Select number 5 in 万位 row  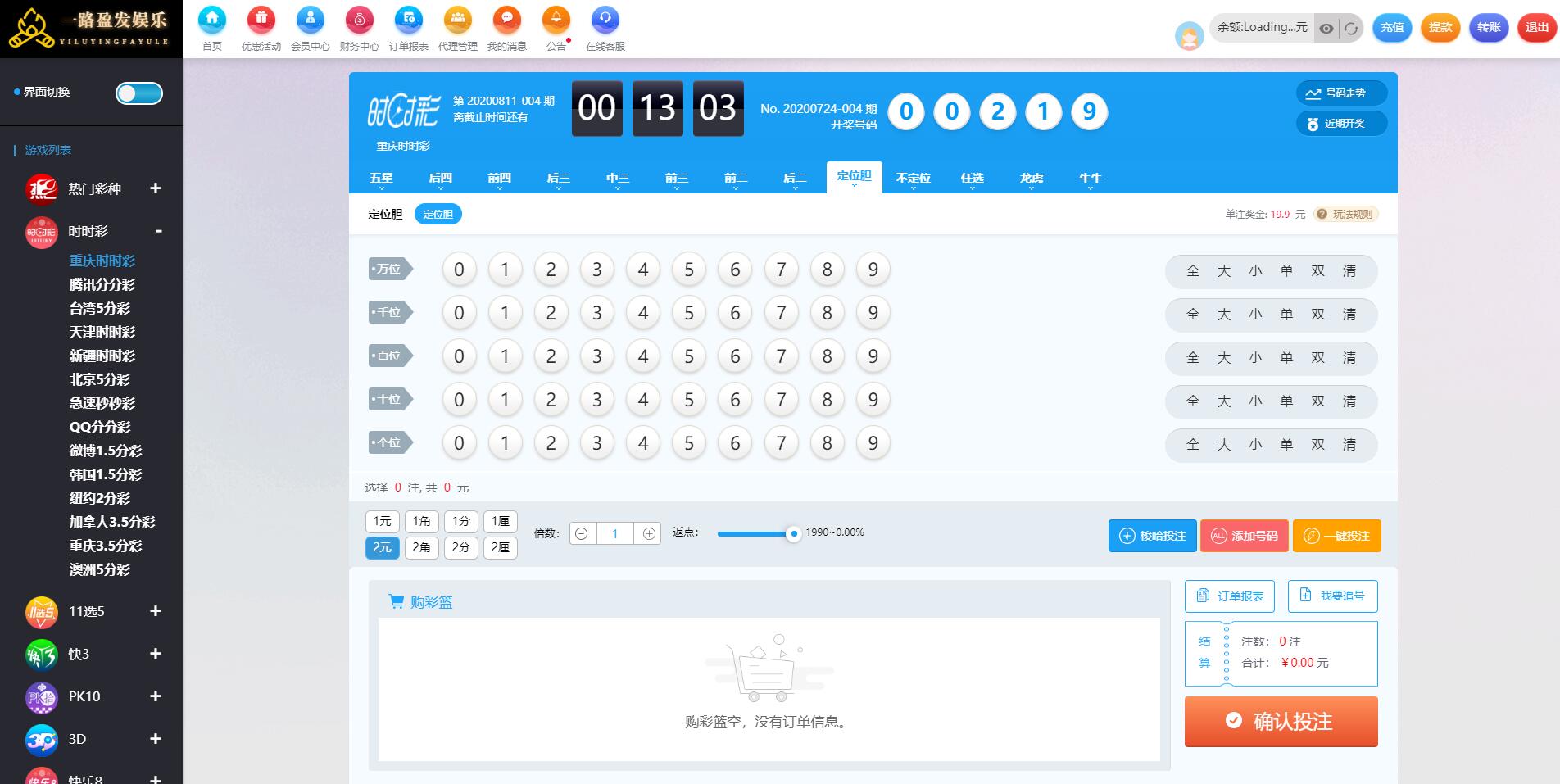click(x=689, y=270)
